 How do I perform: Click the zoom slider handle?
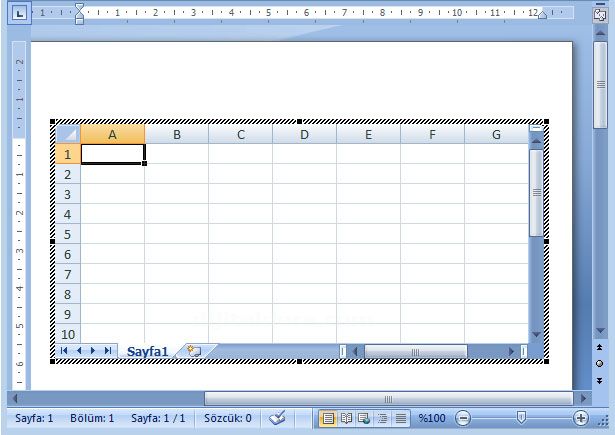(x=521, y=418)
